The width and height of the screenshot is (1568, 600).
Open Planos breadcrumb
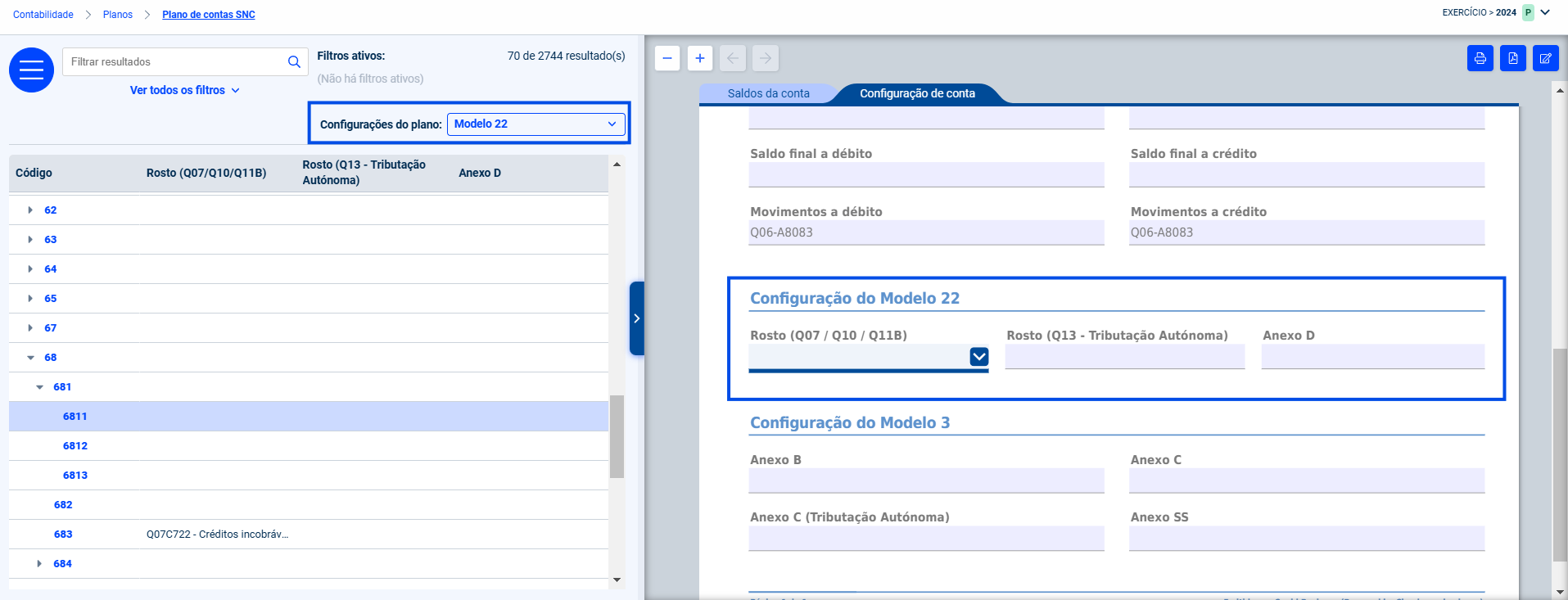pos(118,15)
